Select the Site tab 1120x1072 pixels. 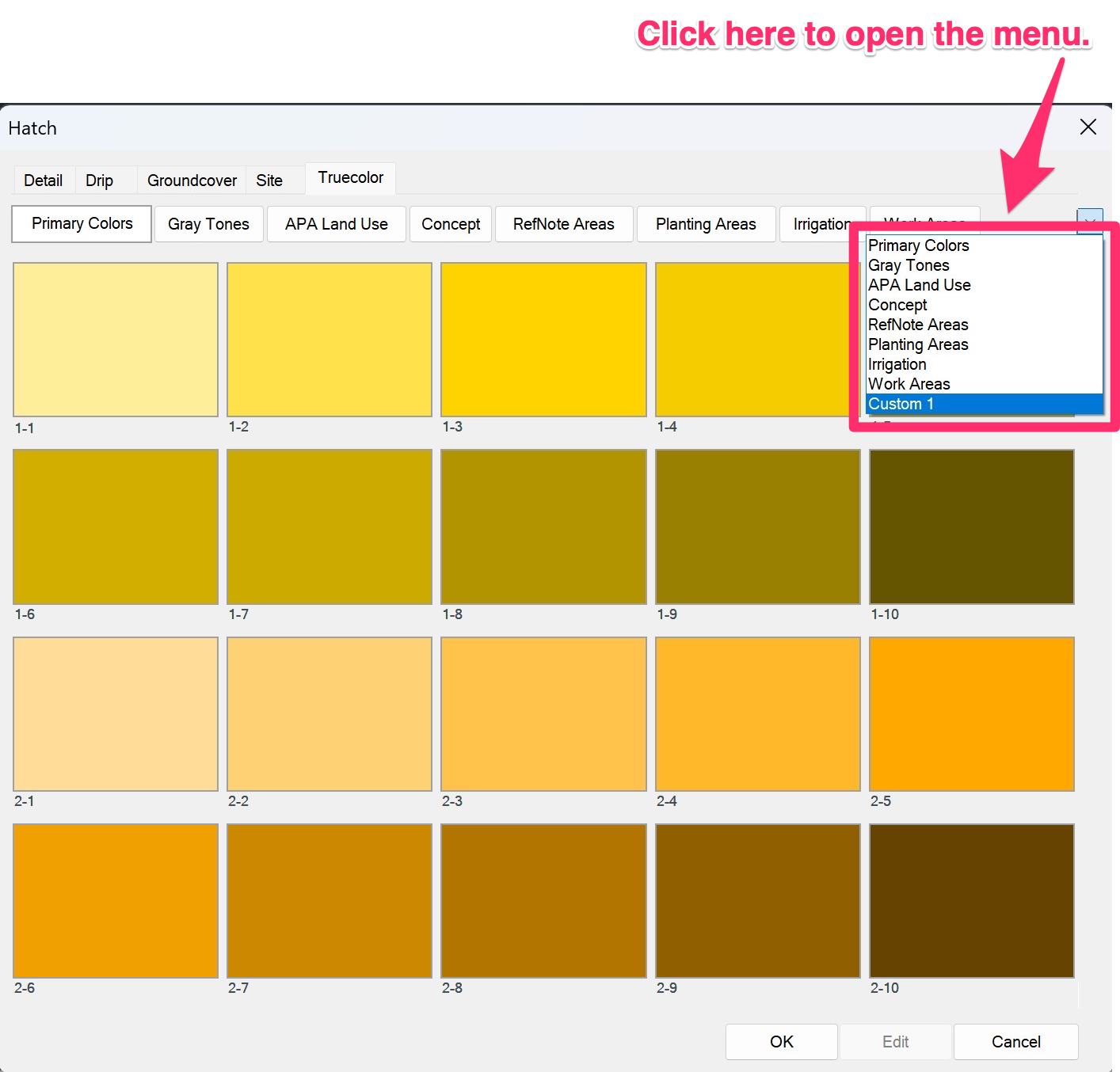pyautogui.click(x=269, y=180)
